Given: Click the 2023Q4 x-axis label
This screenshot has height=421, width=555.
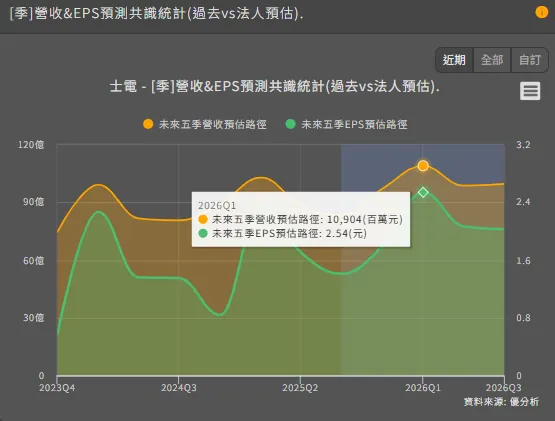Looking at the screenshot, I should click(57, 388).
